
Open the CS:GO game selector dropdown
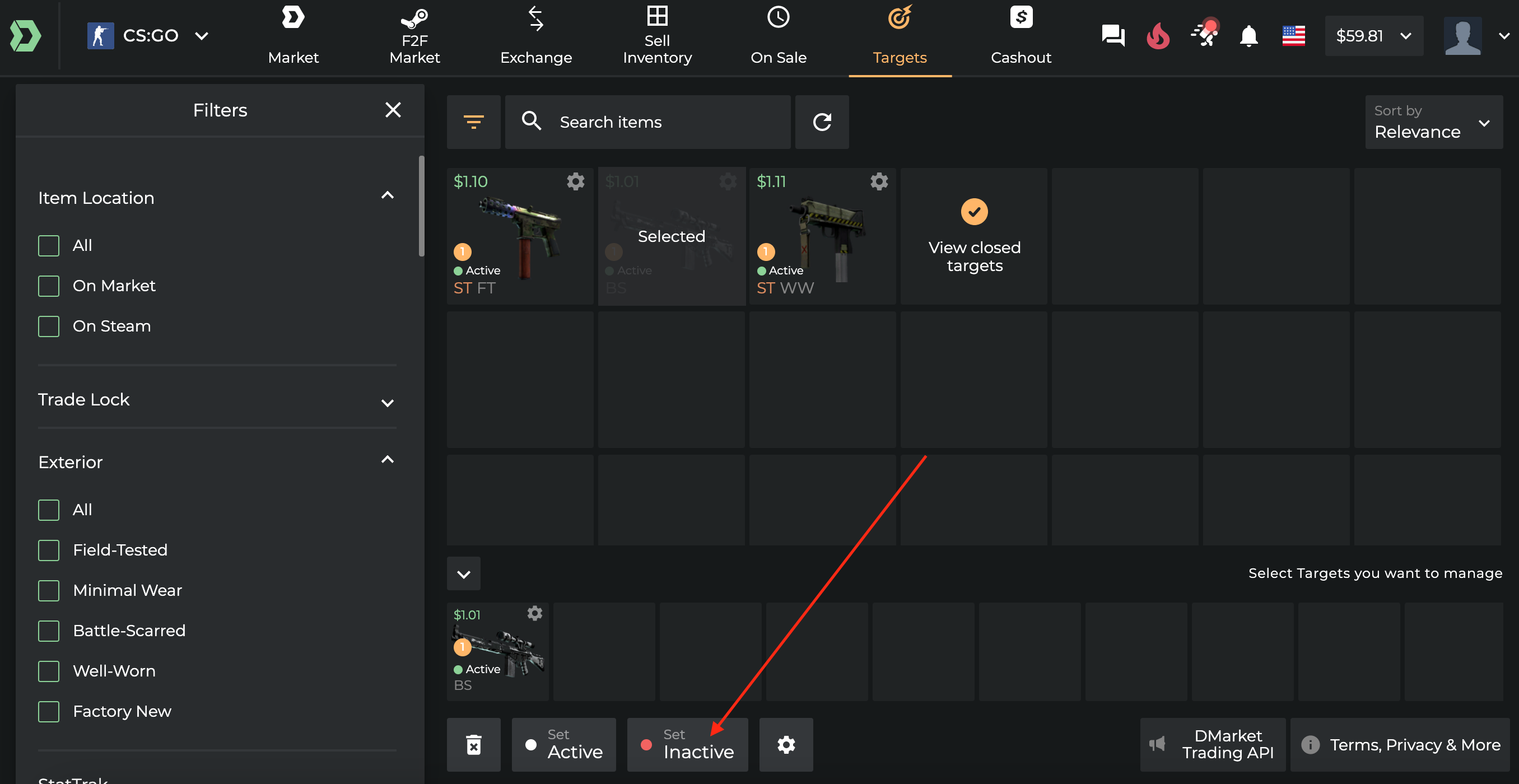147,36
